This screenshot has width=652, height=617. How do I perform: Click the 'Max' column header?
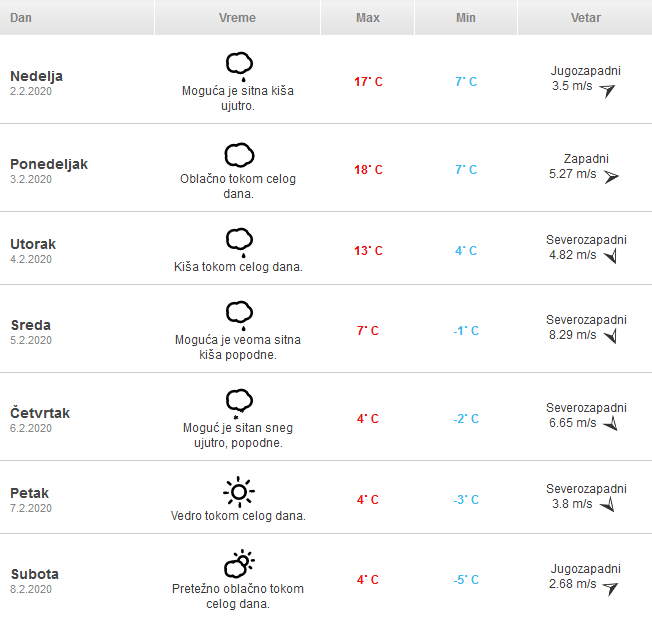[x=367, y=19]
